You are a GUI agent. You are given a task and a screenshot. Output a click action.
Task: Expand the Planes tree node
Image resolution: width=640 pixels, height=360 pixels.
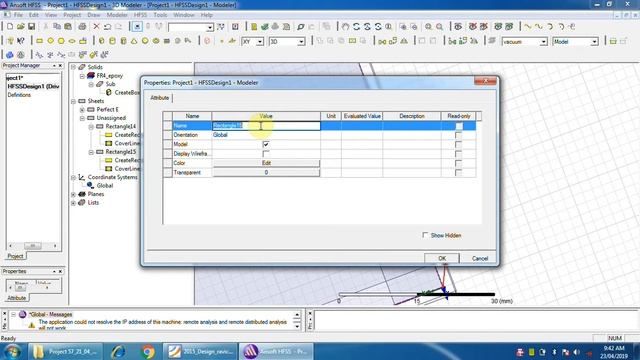point(73,194)
